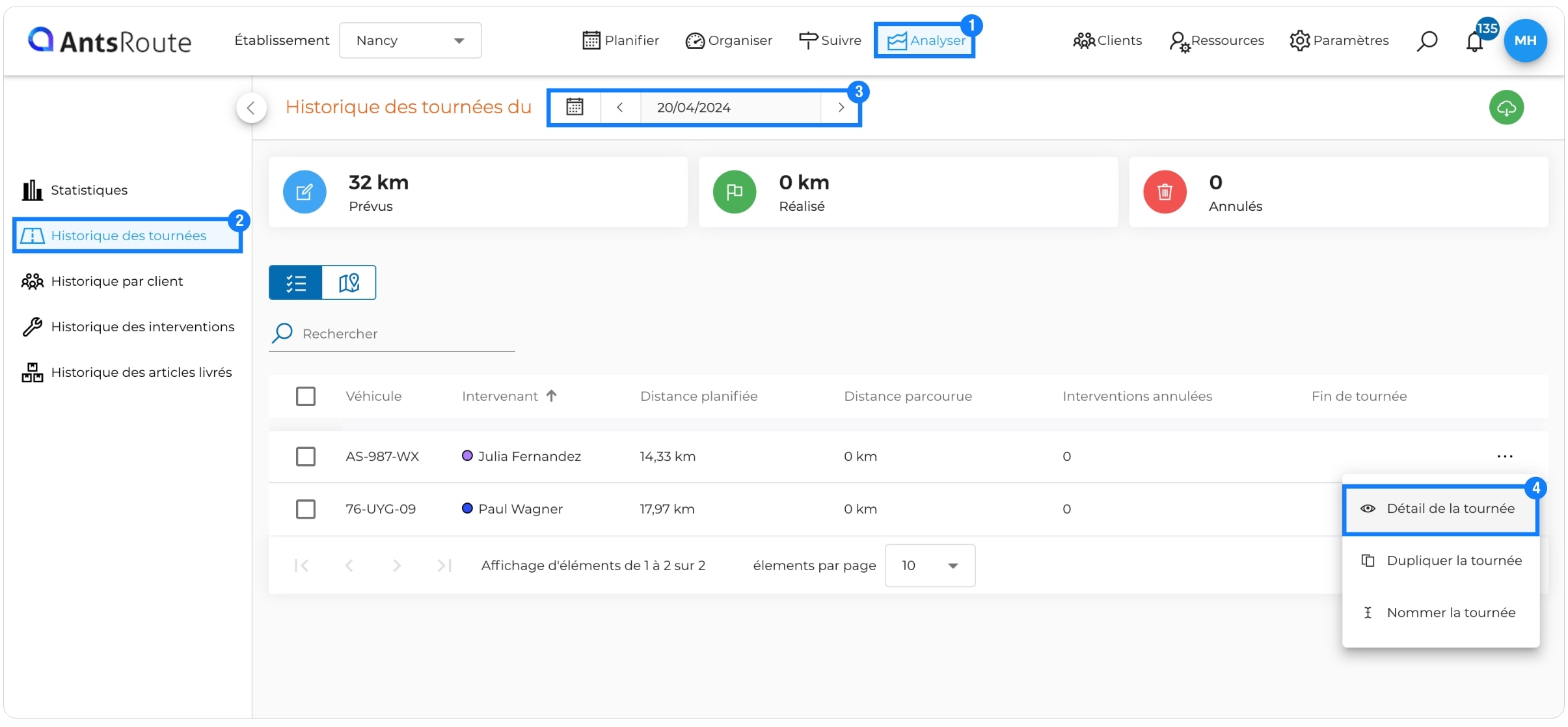The height and width of the screenshot is (727, 1568).
Task: Select Historique des tournées in sidebar
Action: coord(128,236)
